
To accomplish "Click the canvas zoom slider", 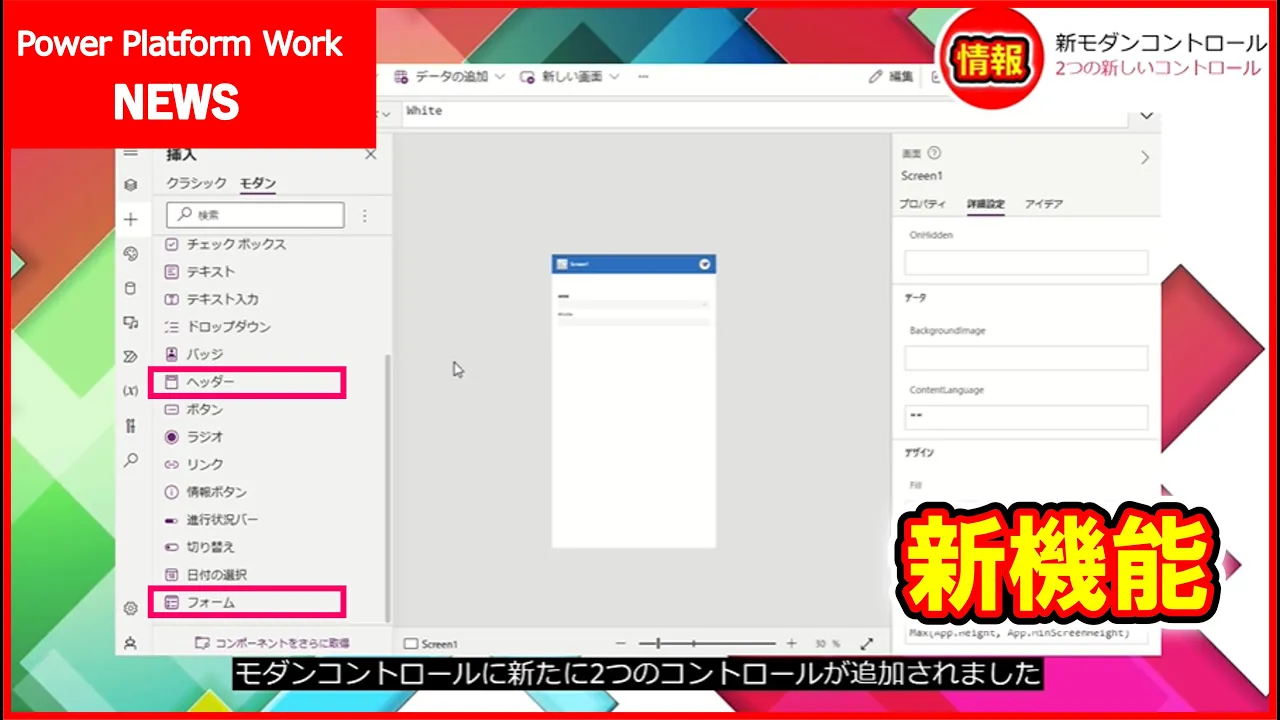I will click(707, 643).
